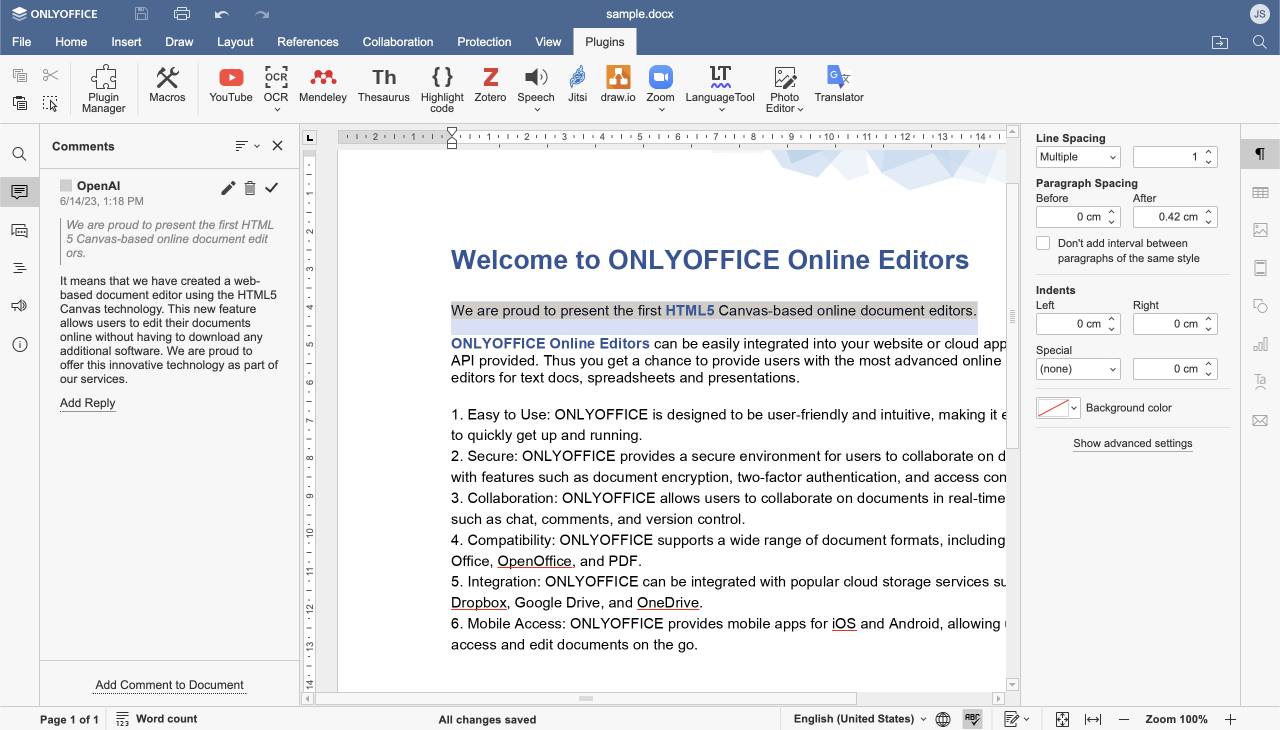Open comment sort options dropdown
Screen dimensions: 1280x730
[247, 146]
